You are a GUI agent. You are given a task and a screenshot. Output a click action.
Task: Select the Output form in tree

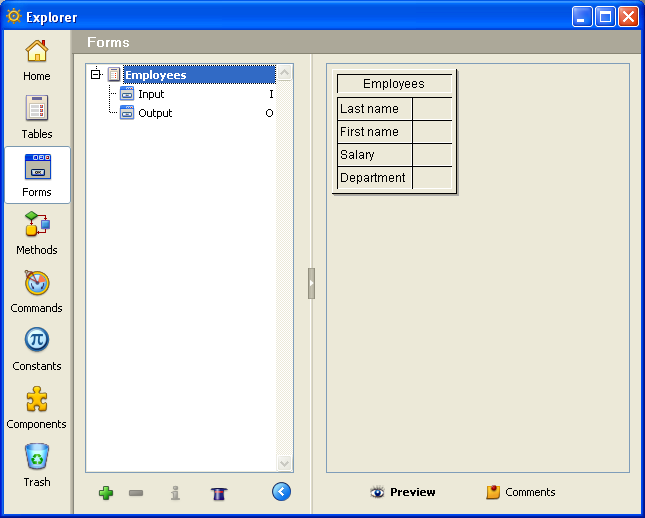pyautogui.click(x=155, y=113)
